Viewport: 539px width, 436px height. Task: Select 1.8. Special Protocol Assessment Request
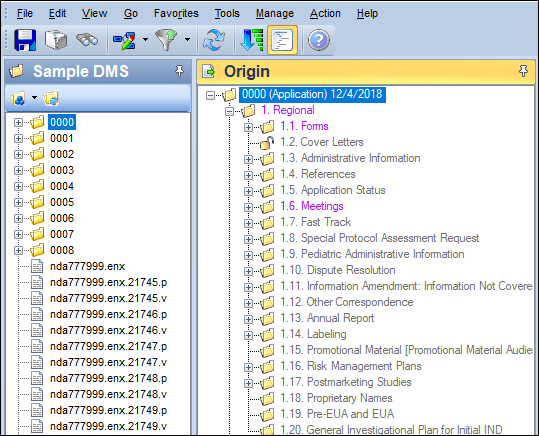point(380,238)
